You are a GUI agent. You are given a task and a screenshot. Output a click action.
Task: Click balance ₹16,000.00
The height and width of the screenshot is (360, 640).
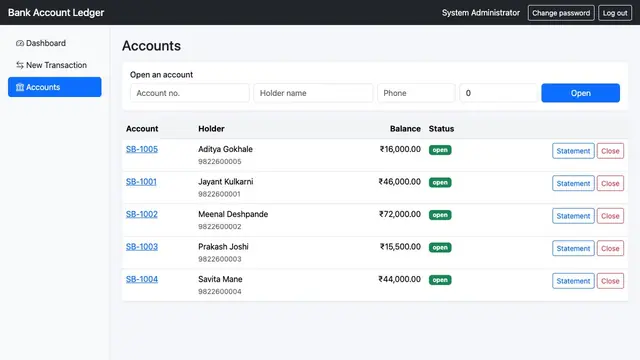400,149
